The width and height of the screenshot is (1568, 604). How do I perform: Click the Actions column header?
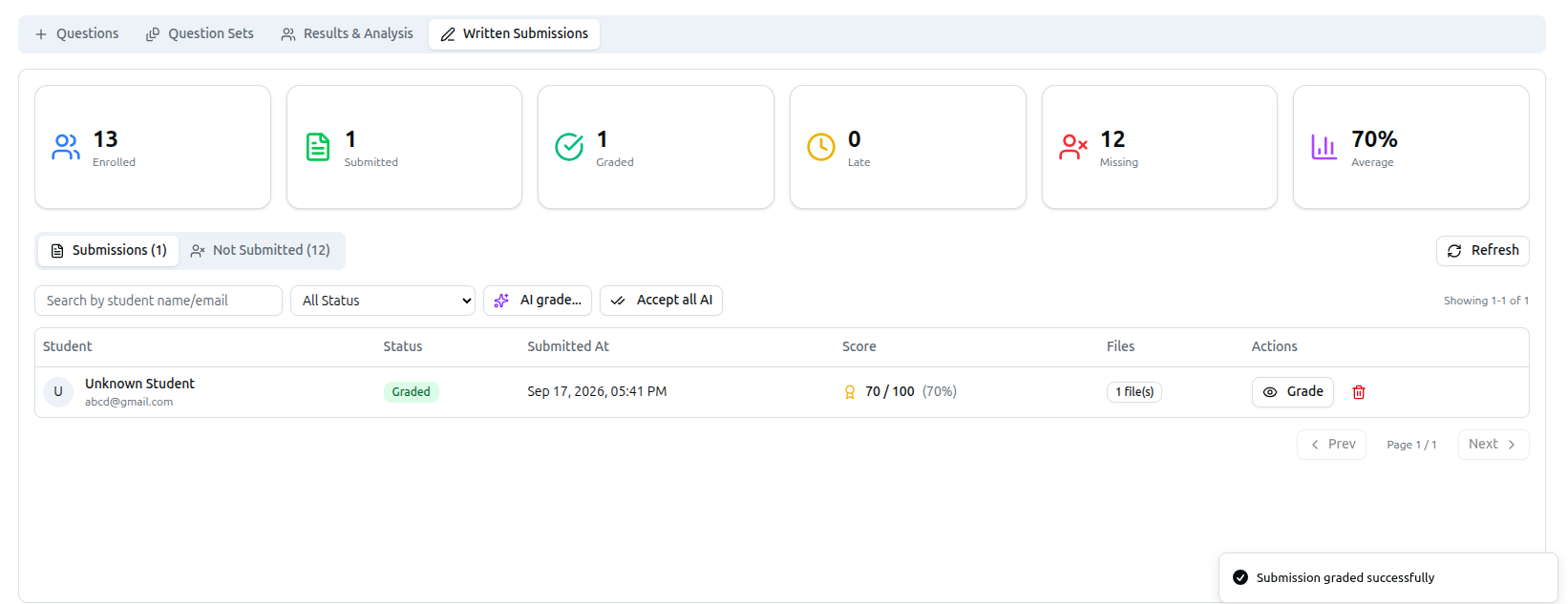coord(1275,346)
